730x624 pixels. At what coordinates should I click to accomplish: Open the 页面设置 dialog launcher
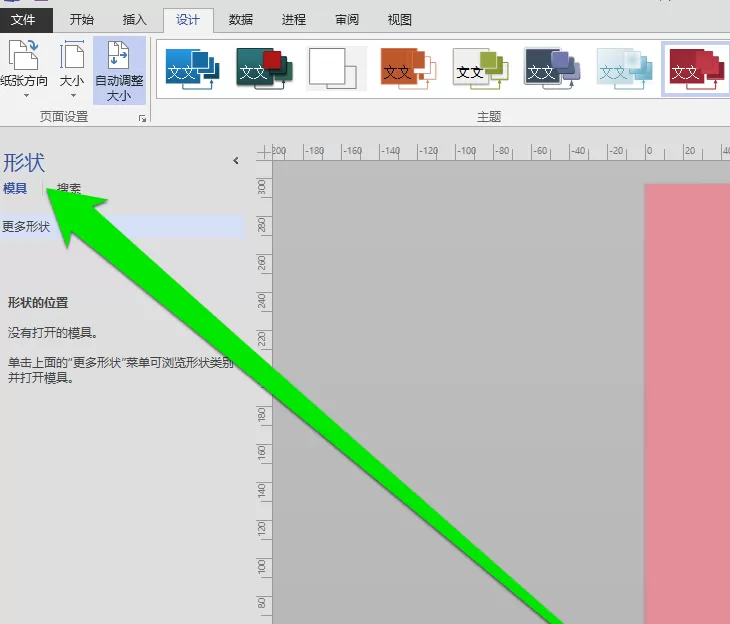coord(142,119)
